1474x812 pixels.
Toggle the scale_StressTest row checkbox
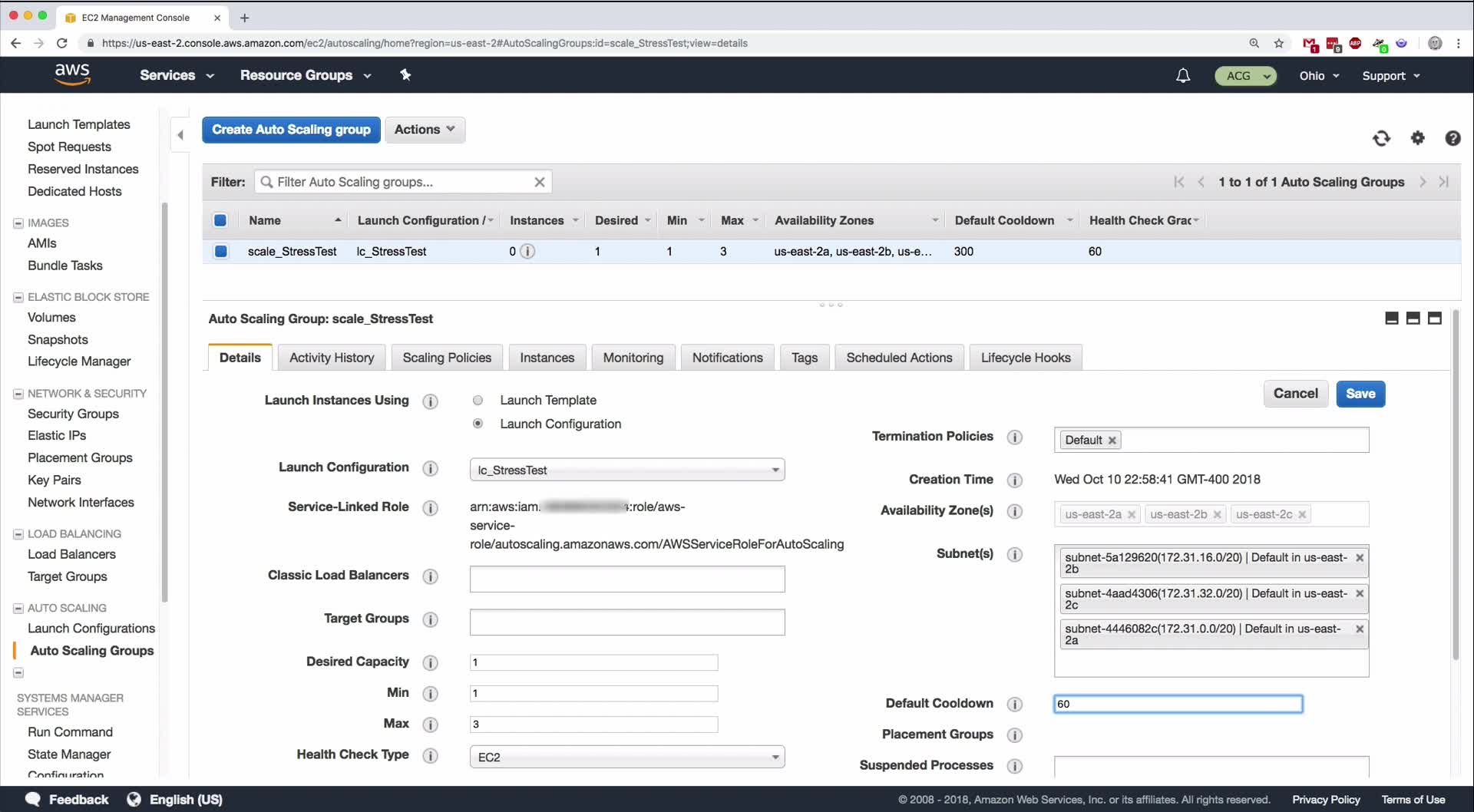(x=221, y=251)
